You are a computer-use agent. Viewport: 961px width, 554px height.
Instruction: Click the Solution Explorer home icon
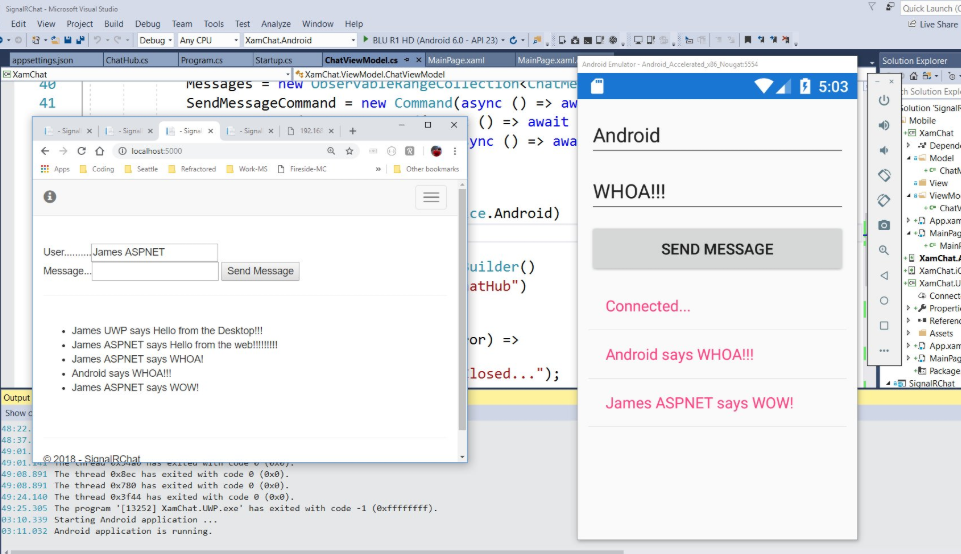pyautogui.click(x=914, y=76)
